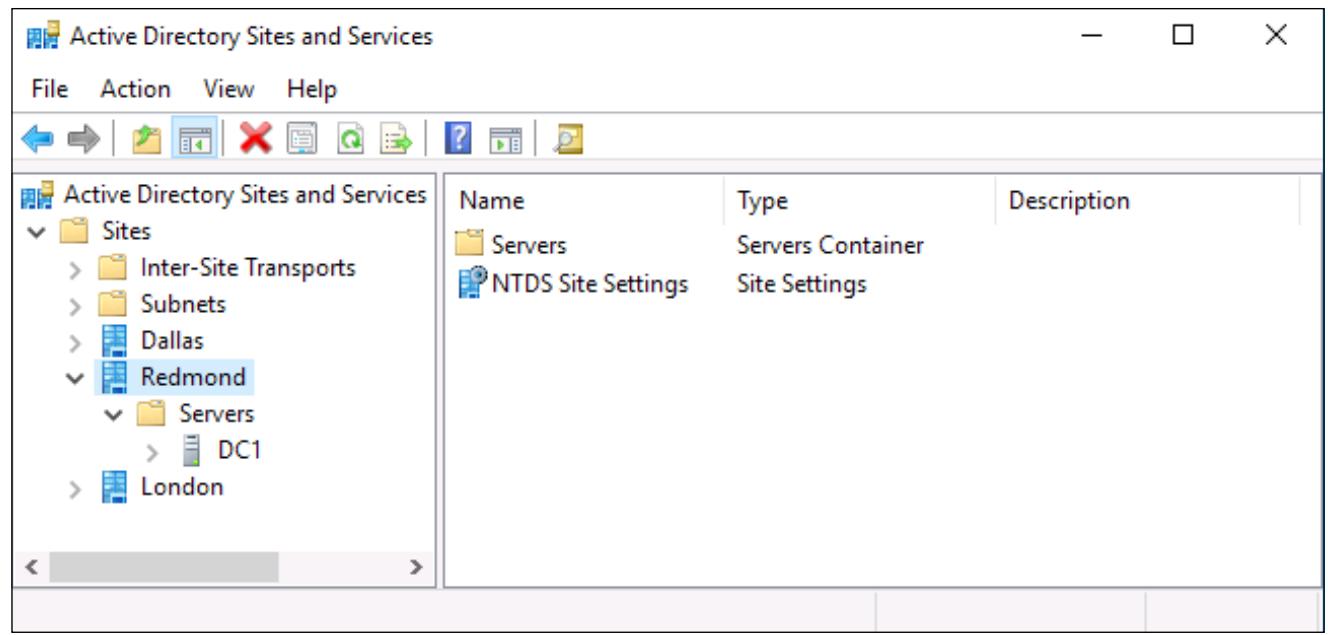Click the Servers Container type cell

coord(830,245)
